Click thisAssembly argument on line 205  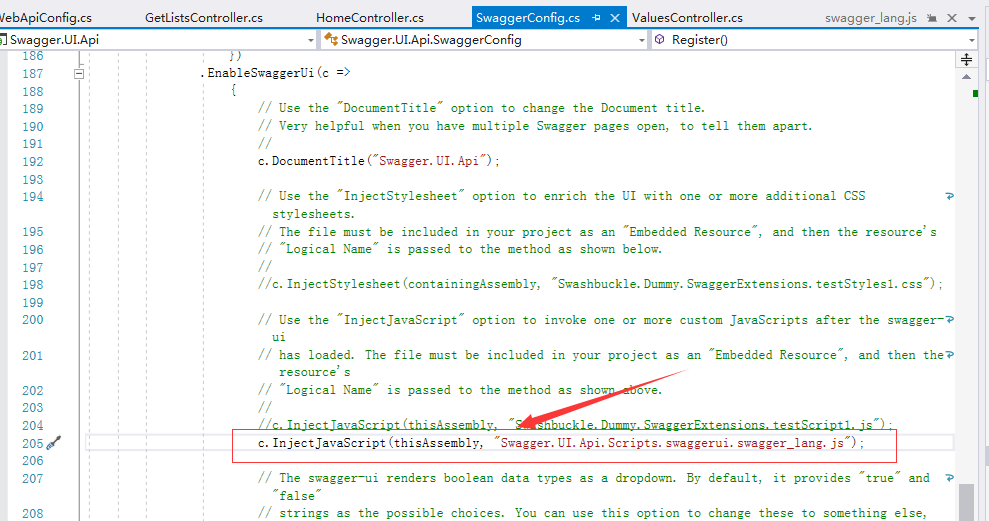(x=436, y=443)
